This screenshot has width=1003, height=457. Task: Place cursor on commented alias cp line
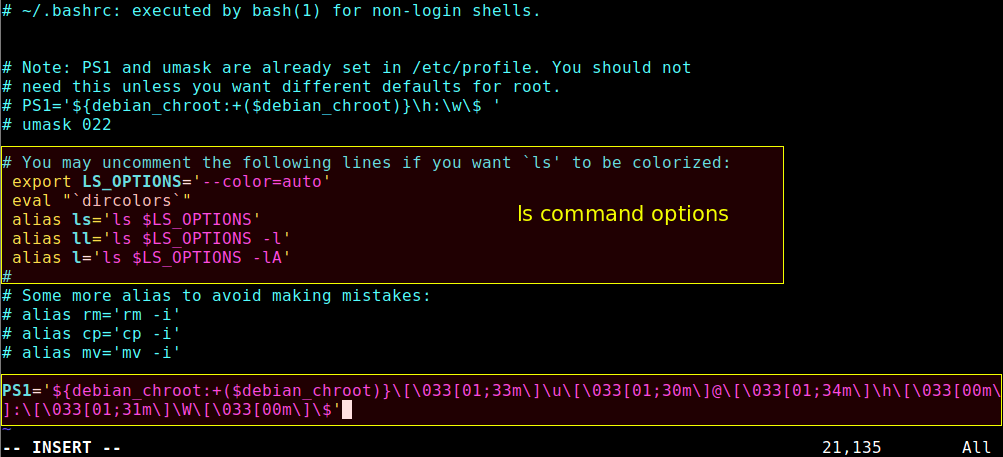91,333
